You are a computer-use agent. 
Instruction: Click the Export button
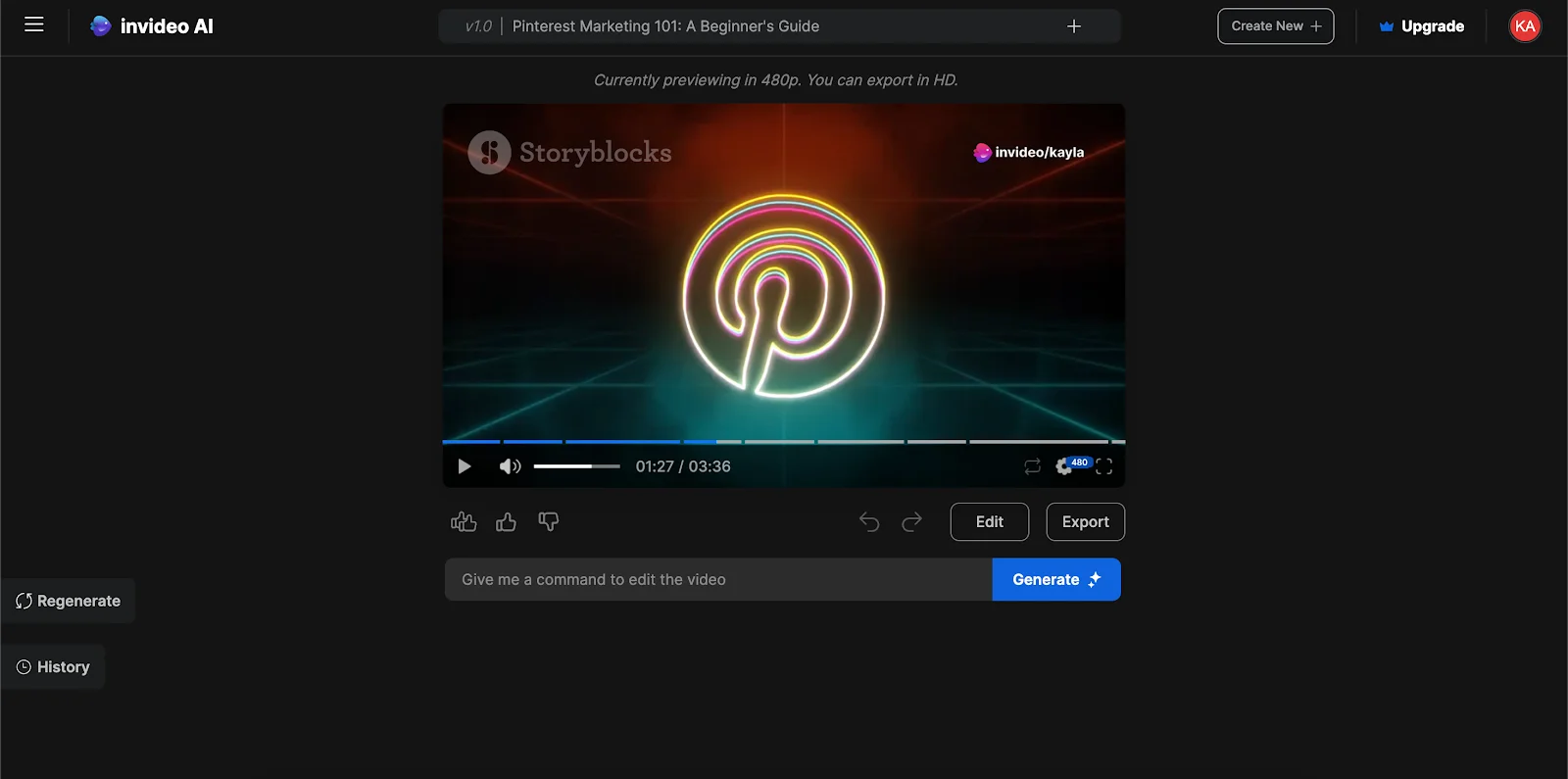click(1086, 522)
